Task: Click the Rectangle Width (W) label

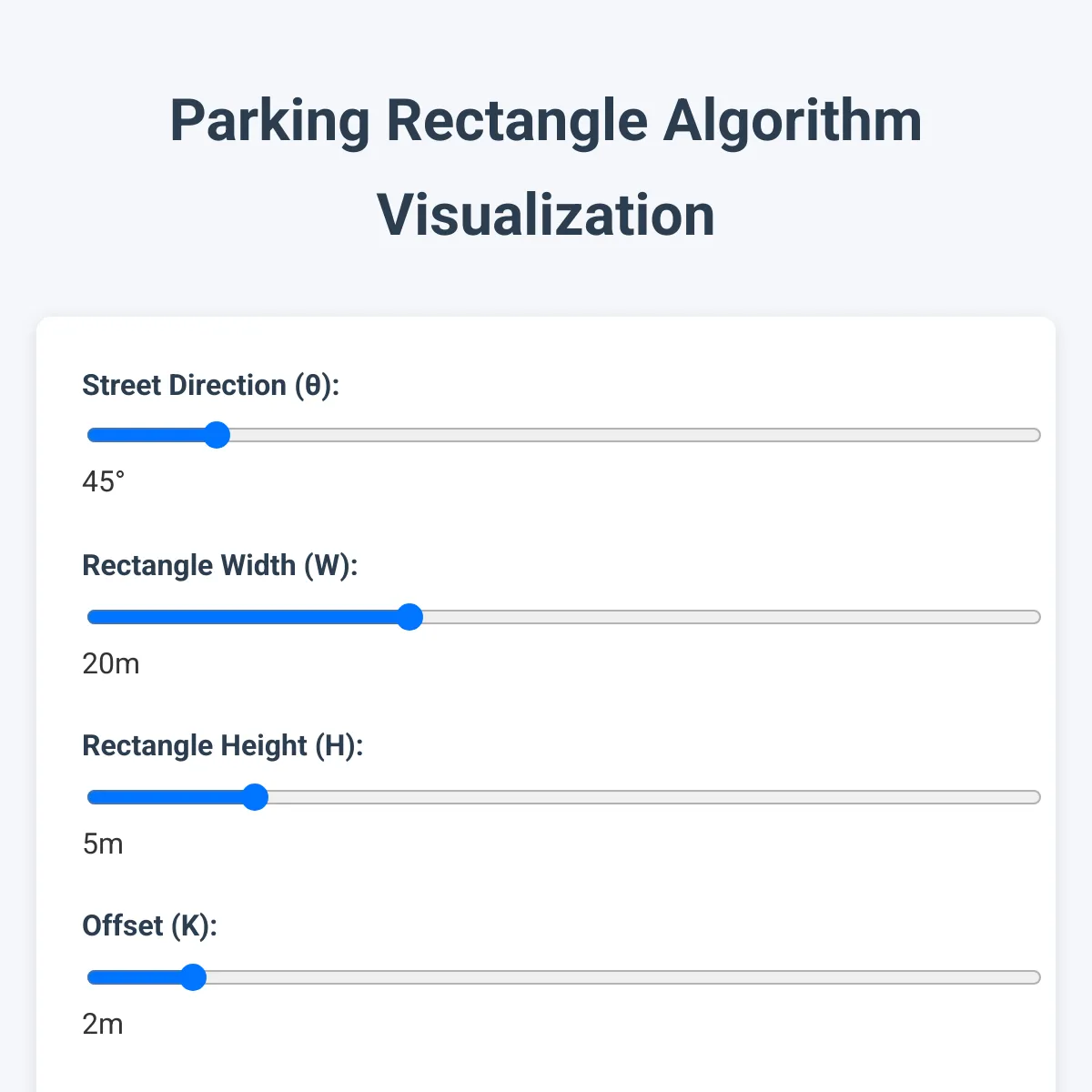Action: [220, 565]
